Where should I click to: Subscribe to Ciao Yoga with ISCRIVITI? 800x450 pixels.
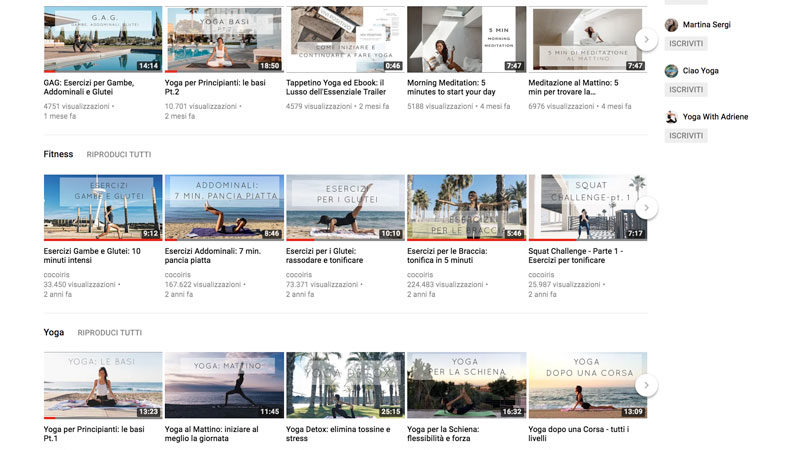(x=686, y=89)
